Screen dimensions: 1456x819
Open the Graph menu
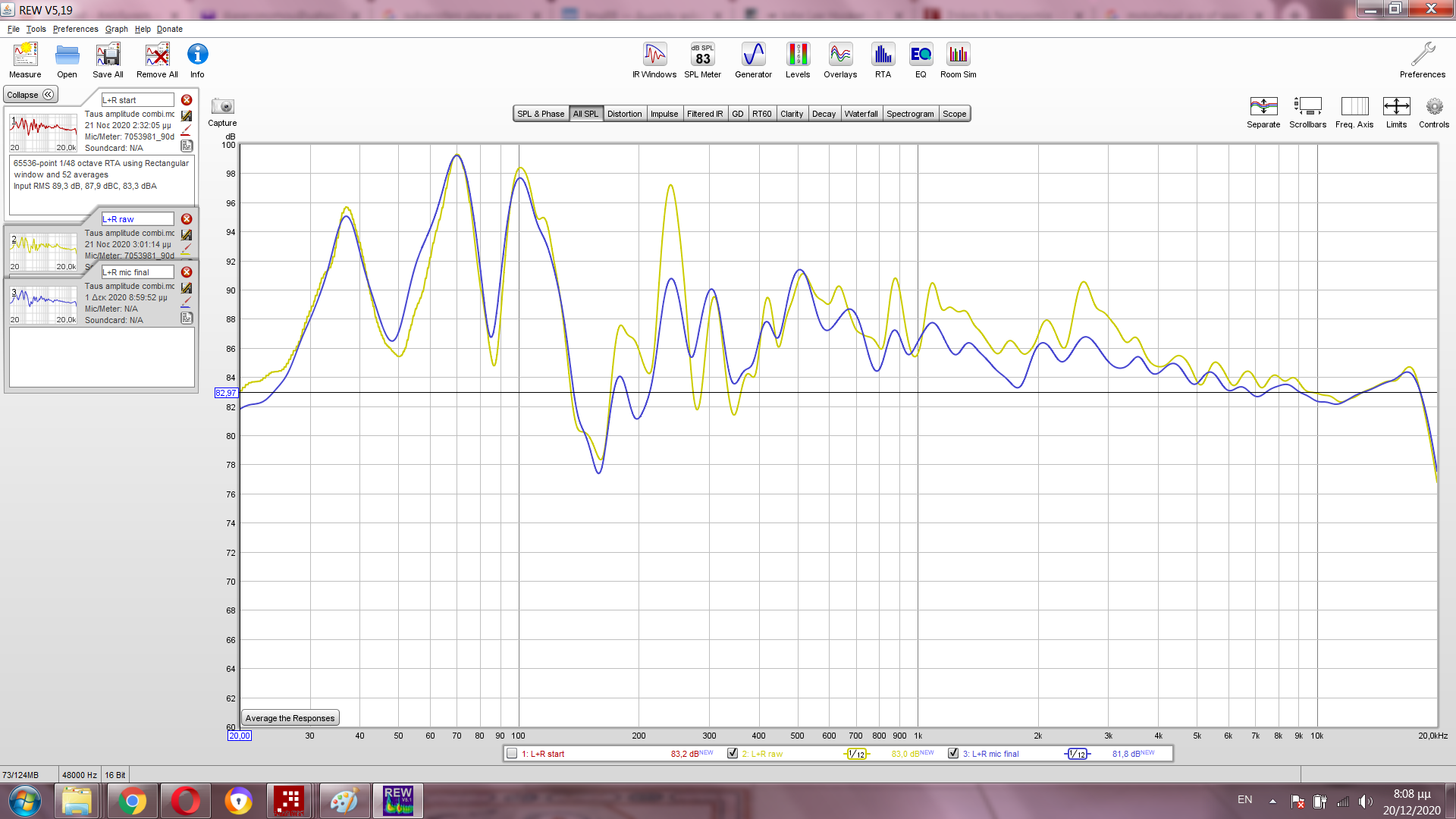click(x=116, y=29)
